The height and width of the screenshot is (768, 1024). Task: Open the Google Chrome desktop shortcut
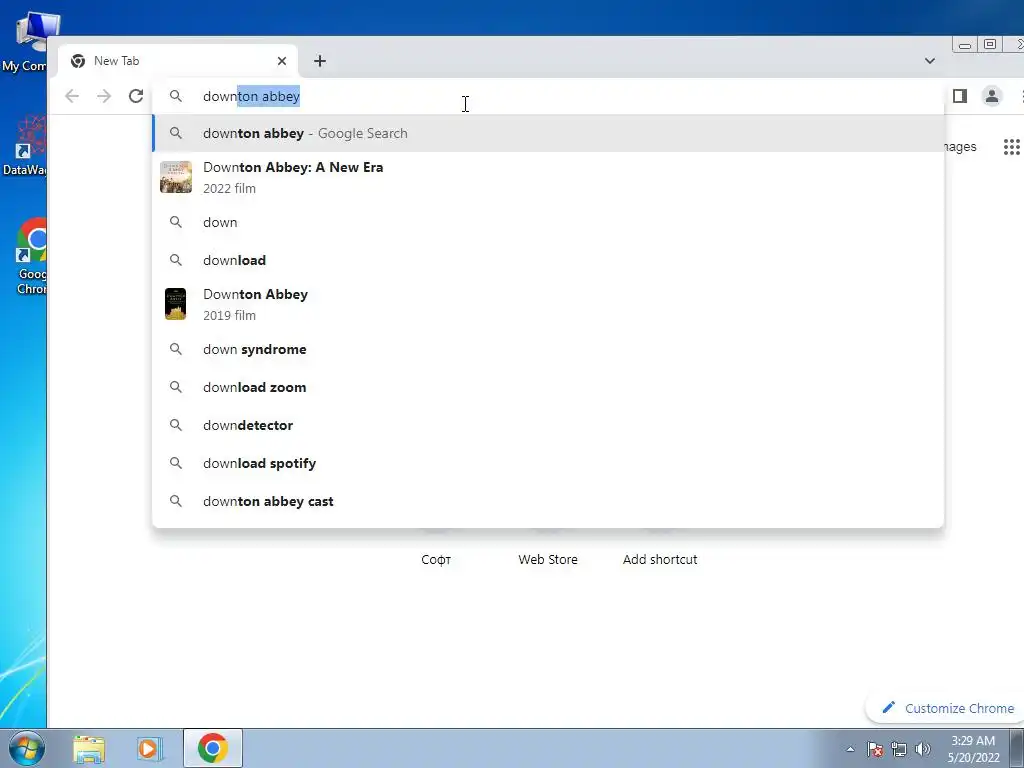[29, 257]
